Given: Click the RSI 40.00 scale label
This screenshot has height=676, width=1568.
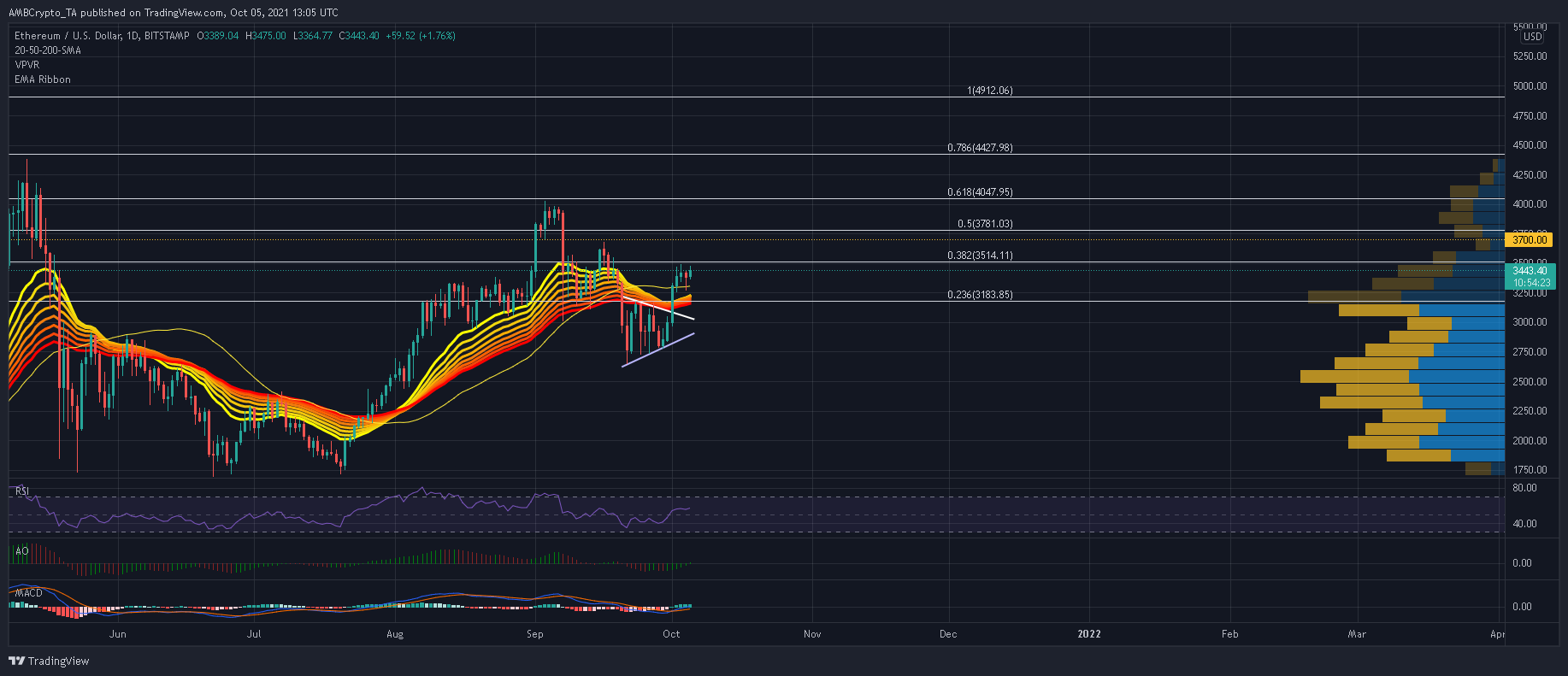Looking at the screenshot, I should click(x=1524, y=524).
